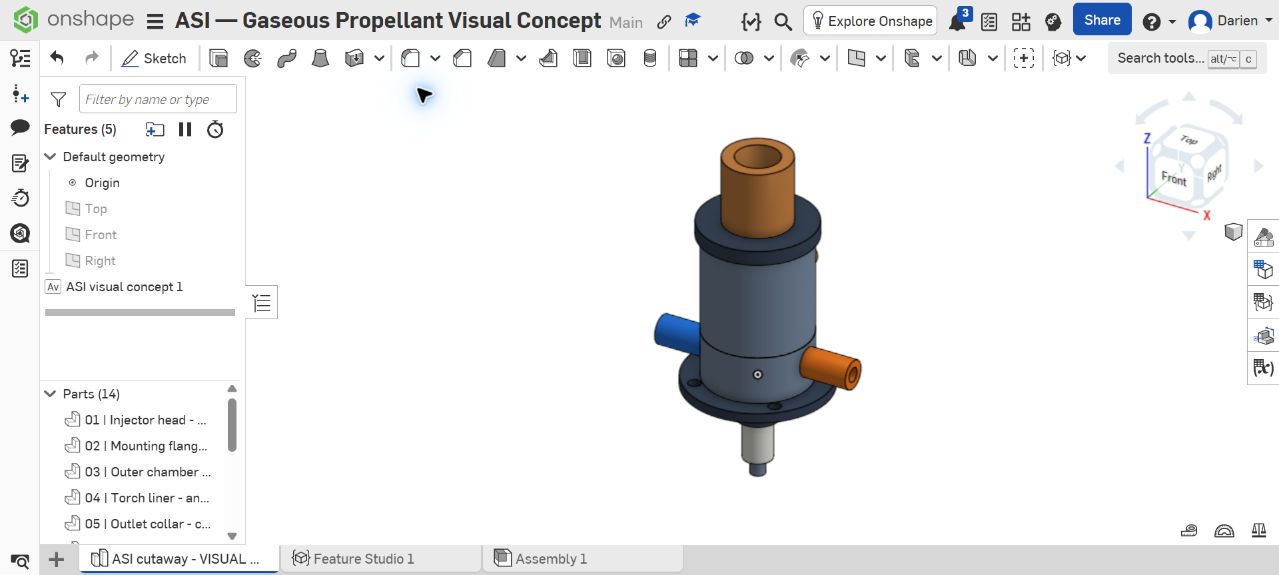
Task: Open the Boolean tool dropdown arrow
Action: click(769, 59)
